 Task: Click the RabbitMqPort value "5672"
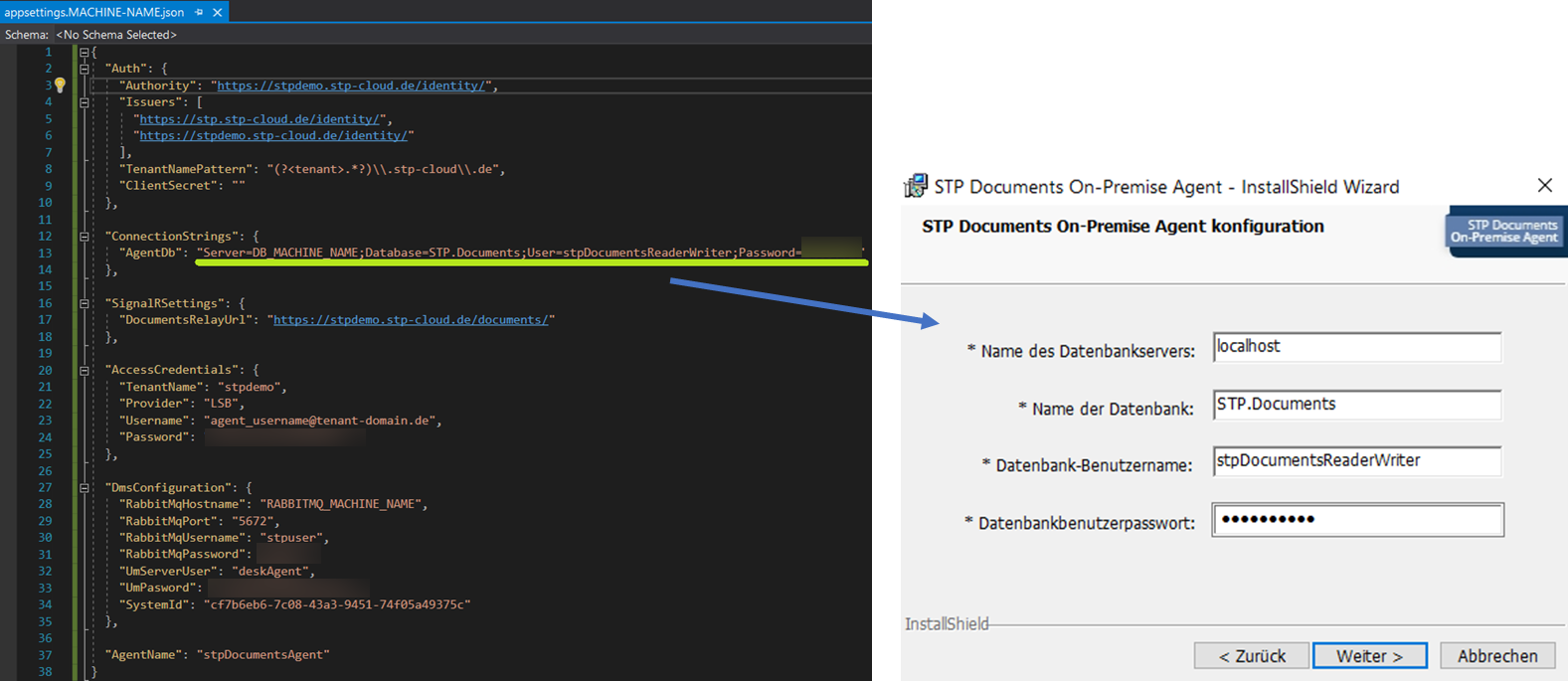tap(253, 521)
